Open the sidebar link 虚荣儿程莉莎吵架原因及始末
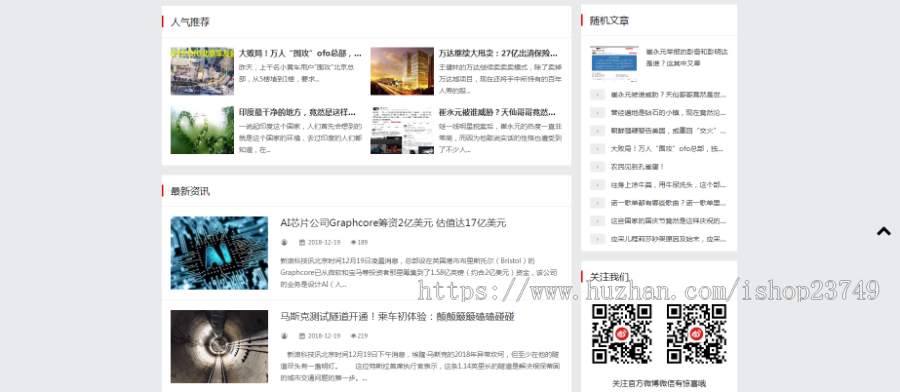 tap(669, 239)
